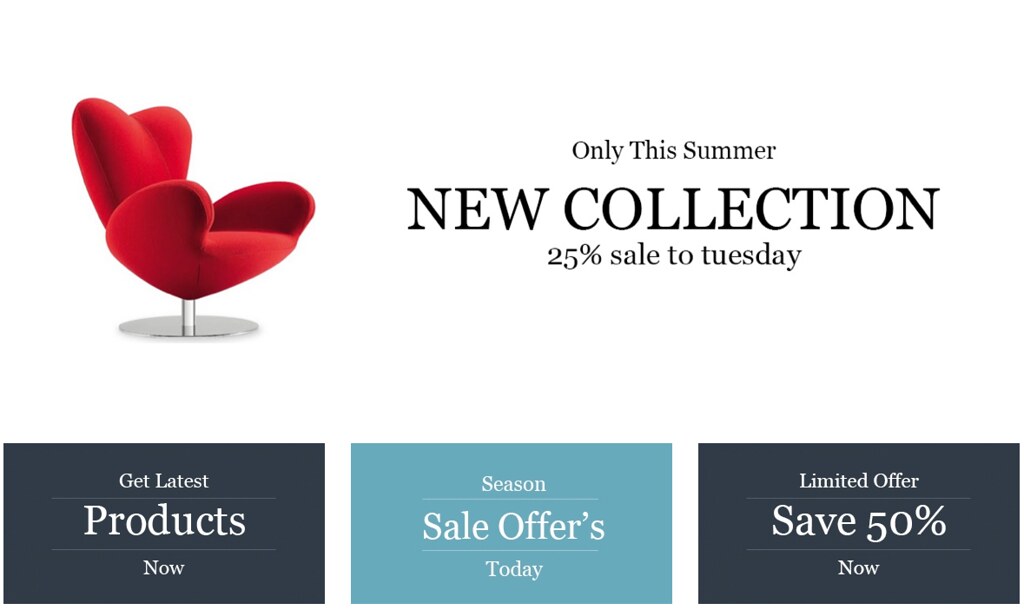
Task: Click the chair's round metal base
Action: [189, 327]
